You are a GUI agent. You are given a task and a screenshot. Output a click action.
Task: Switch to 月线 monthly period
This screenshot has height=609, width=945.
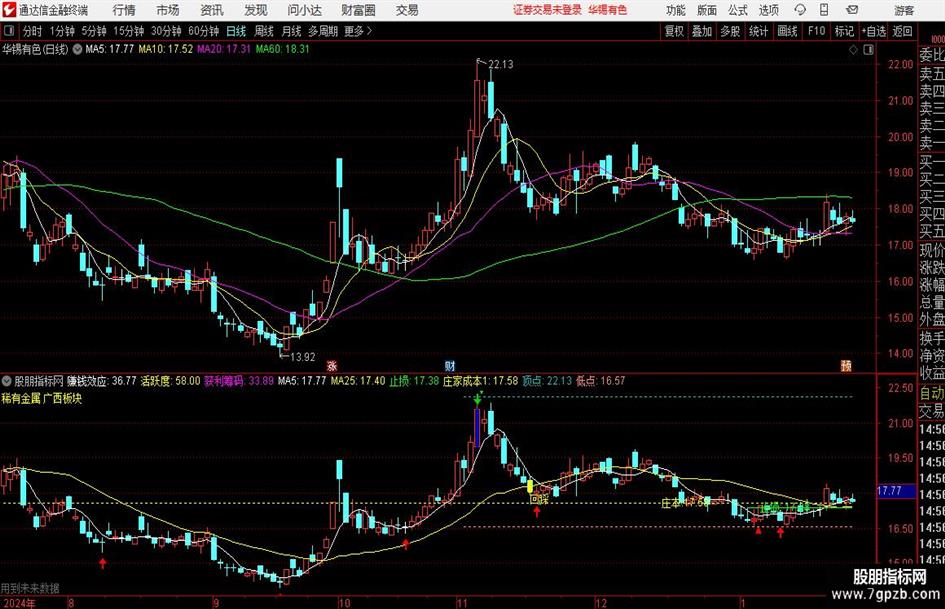291,31
